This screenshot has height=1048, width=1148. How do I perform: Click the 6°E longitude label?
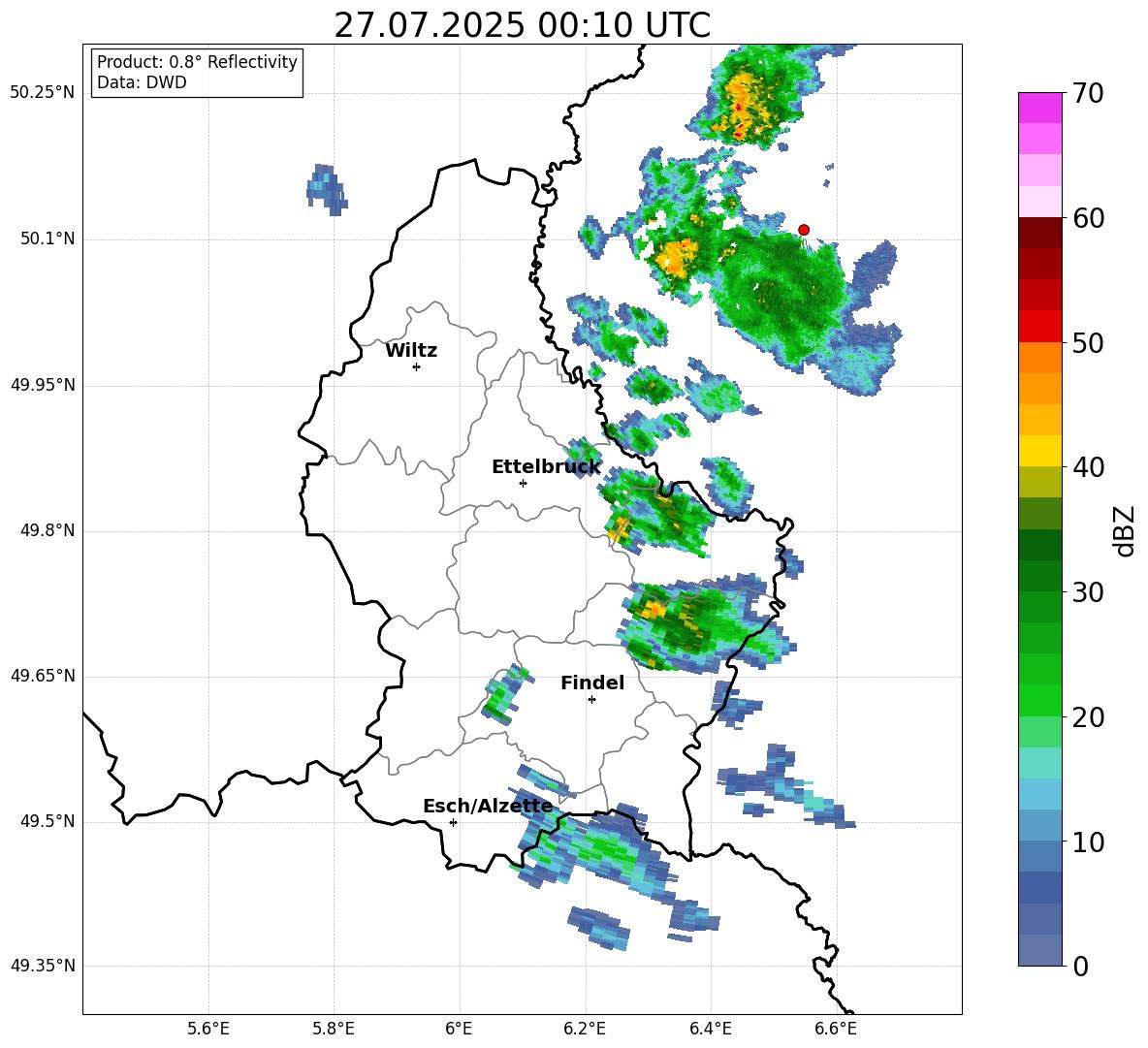(x=459, y=1029)
